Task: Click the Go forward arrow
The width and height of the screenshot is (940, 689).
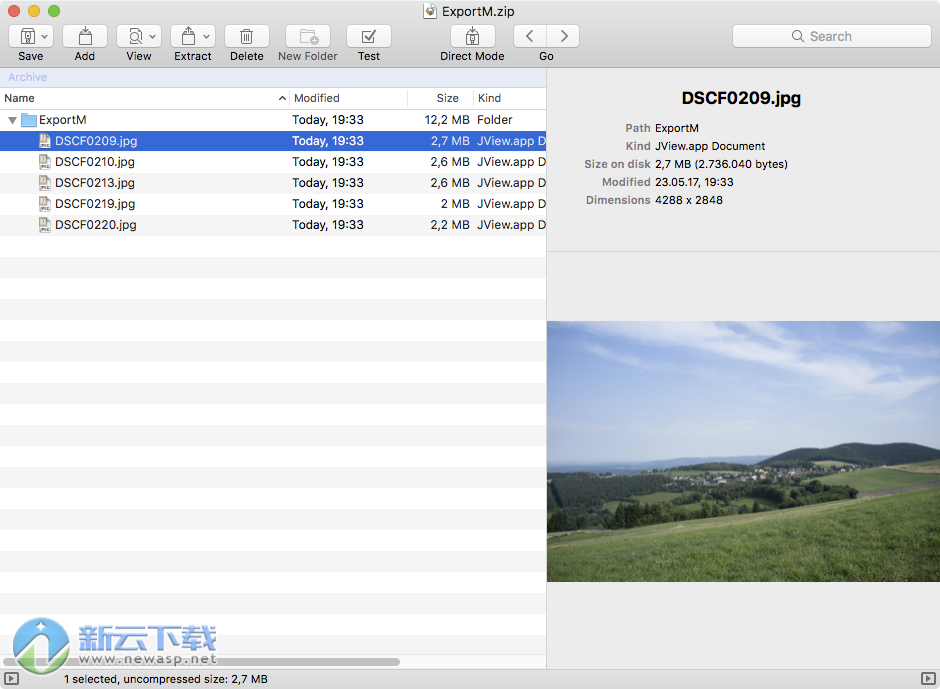Action: coord(563,35)
